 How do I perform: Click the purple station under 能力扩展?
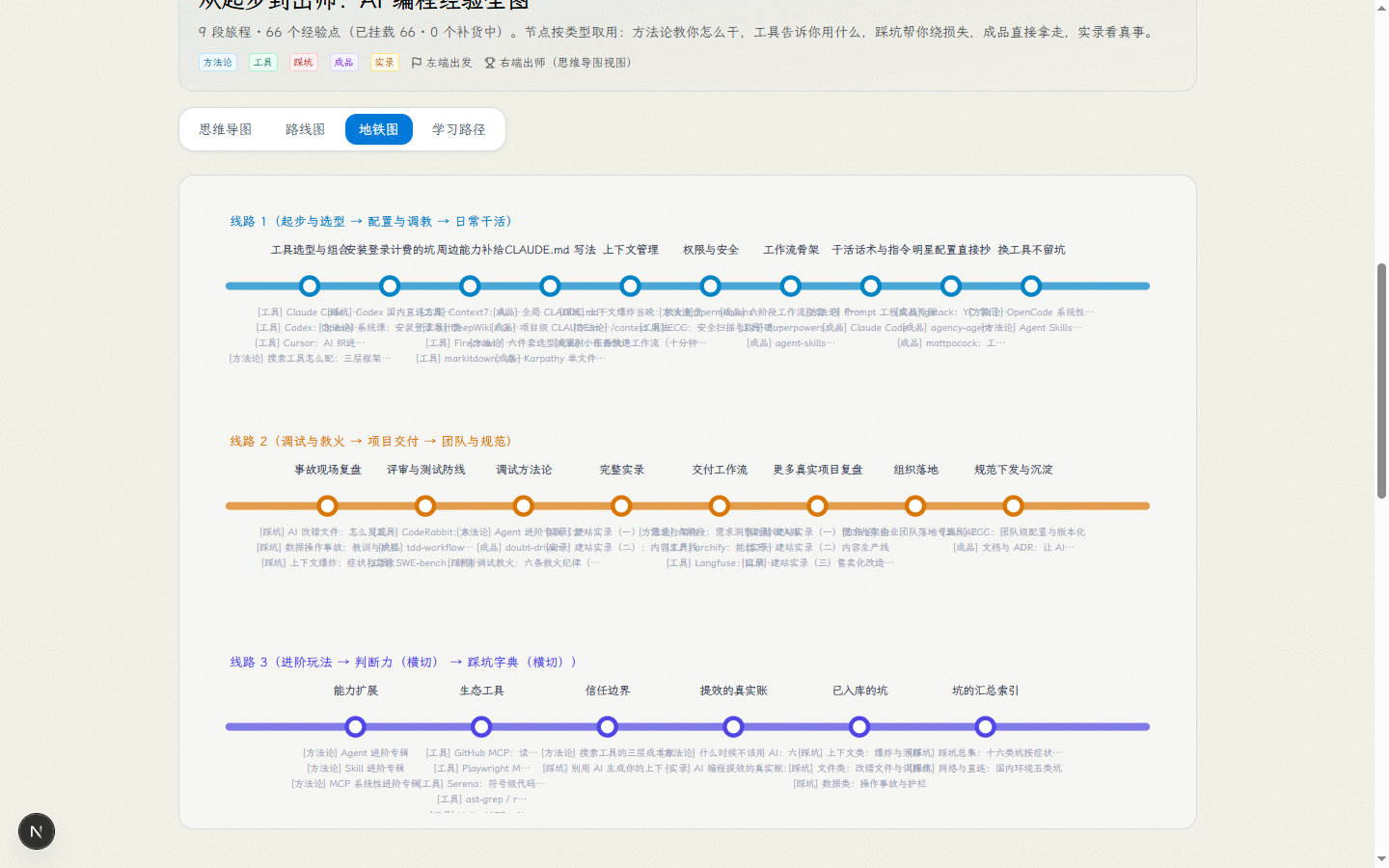pos(356,726)
